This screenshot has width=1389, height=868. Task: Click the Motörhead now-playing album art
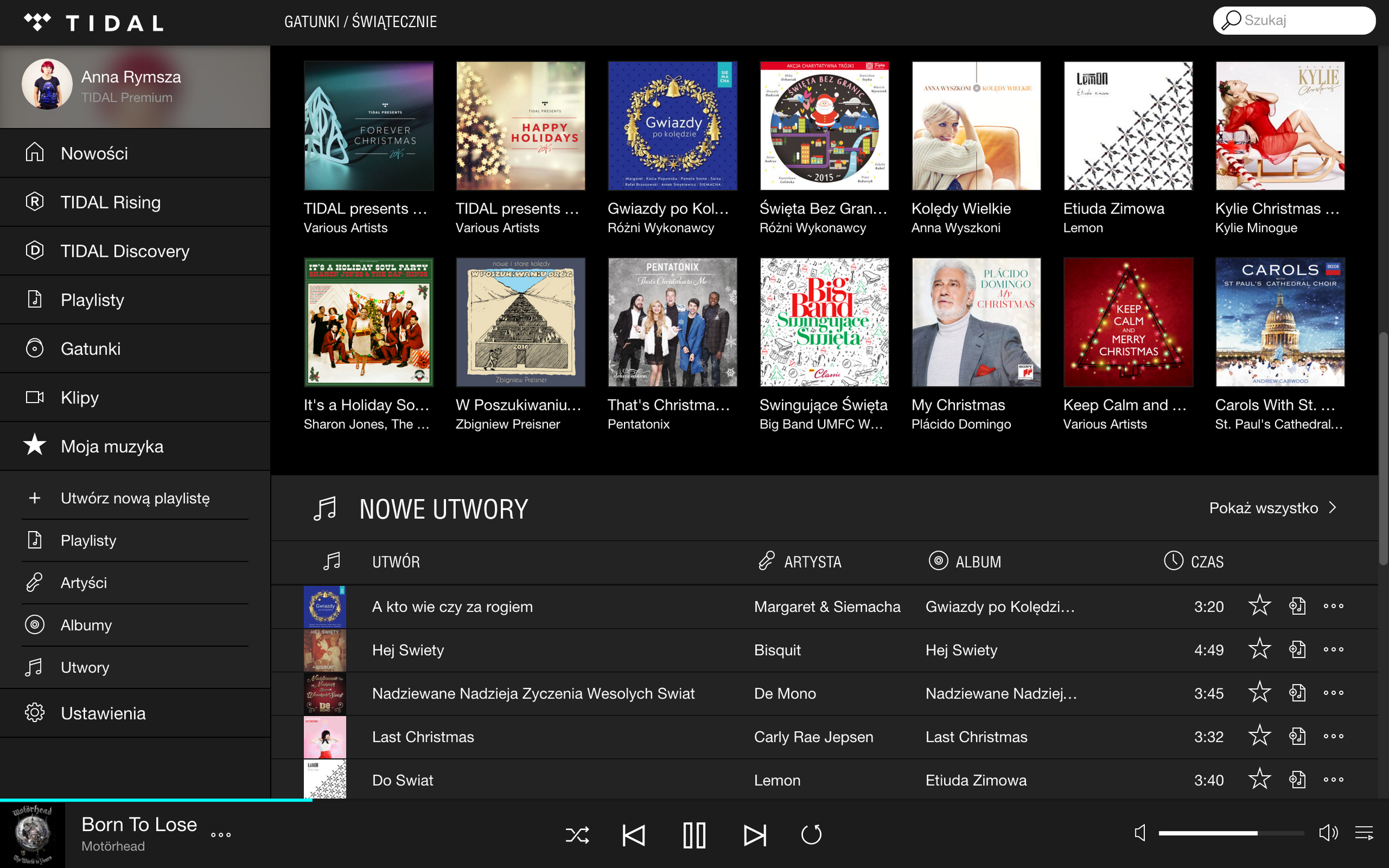click(33, 835)
